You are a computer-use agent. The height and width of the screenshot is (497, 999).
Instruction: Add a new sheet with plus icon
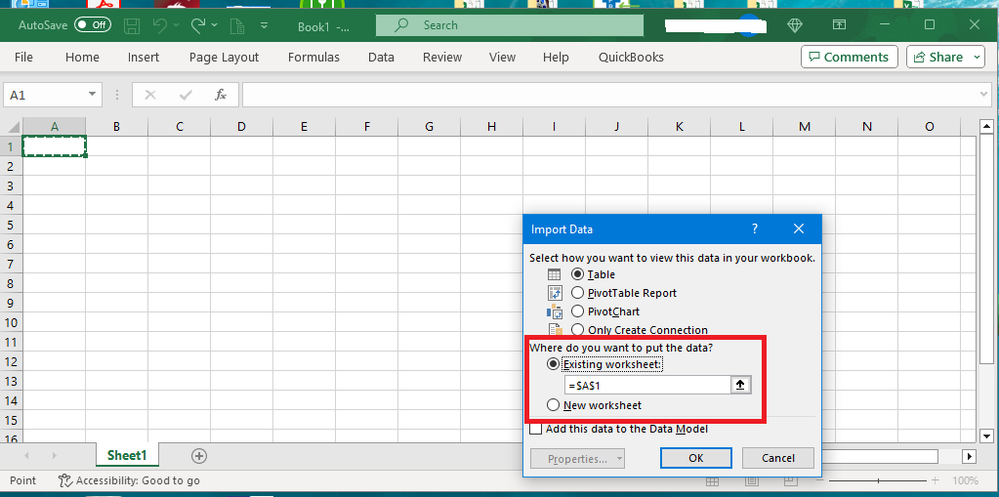click(x=199, y=456)
